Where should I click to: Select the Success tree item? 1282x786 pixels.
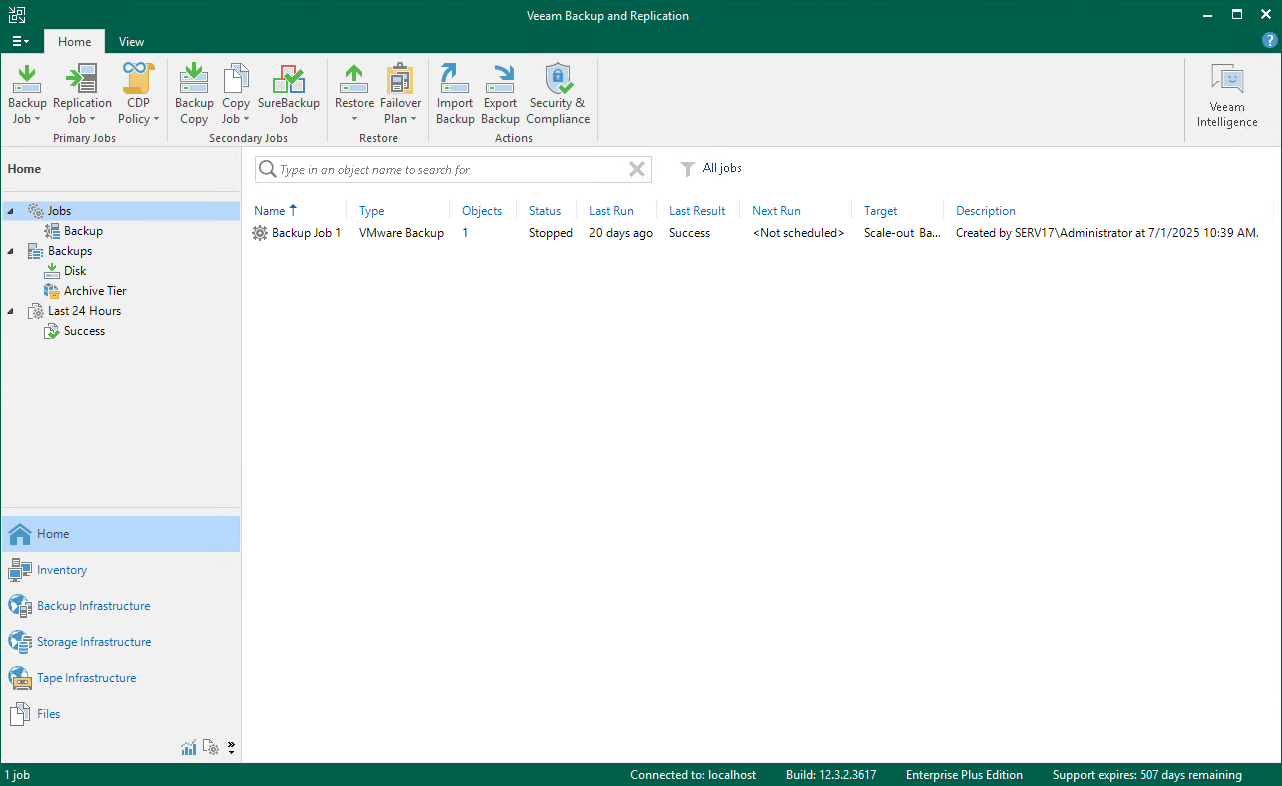click(84, 331)
